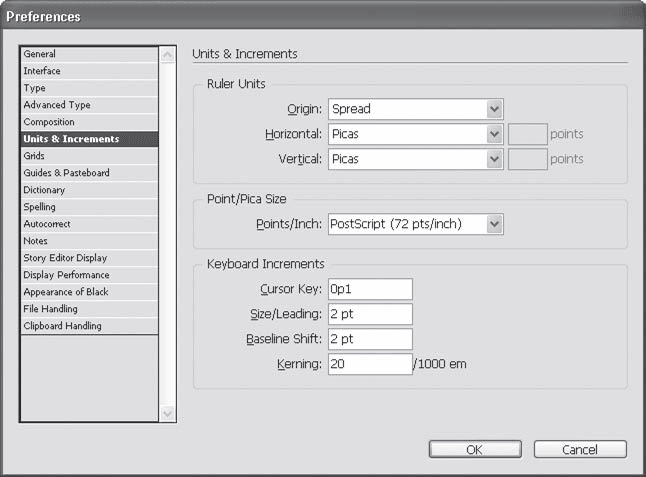646x477 pixels.
Task: Focus the Size/Leading input field
Action: click(x=369, y=314)
